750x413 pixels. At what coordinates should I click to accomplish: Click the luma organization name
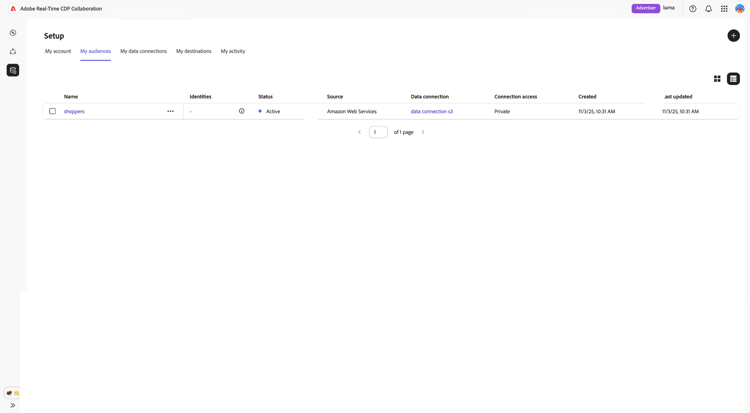click(x=669, y=8)
